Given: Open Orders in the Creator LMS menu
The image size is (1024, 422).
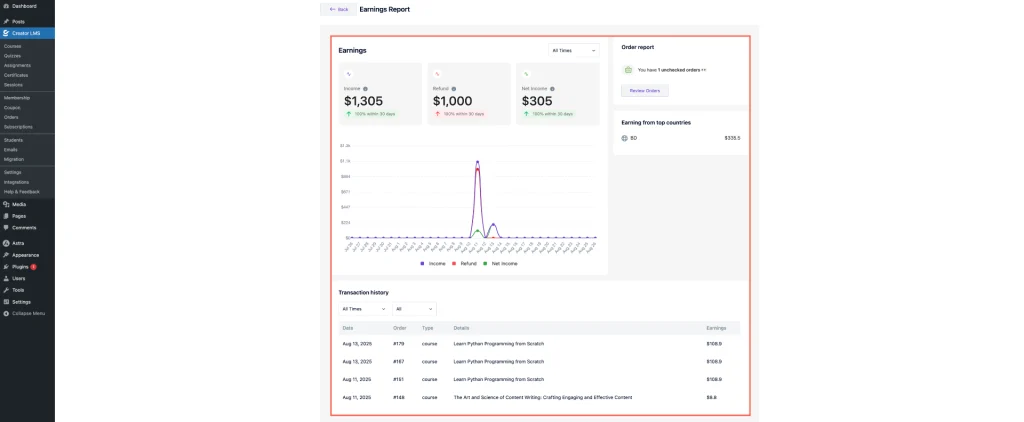Looking at the screenshot, I should tap(11, 117).
